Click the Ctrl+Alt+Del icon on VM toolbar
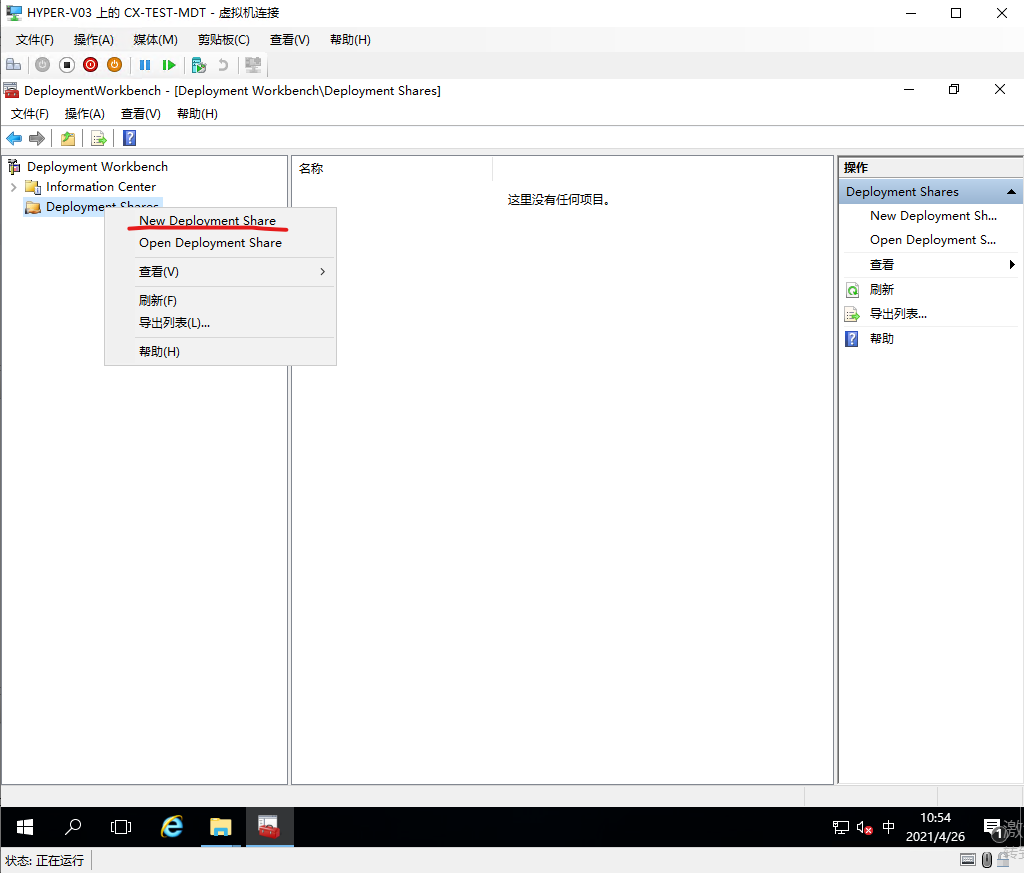 [x=13, y=64]
